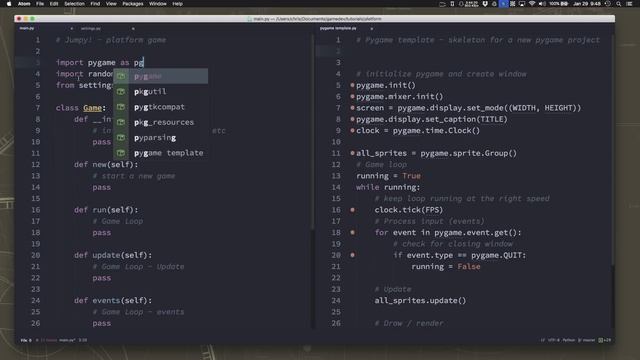Choose pygame autocomplete suggestion
The width and height of the screenshot is (640, 360).
[x=160, y=76]
